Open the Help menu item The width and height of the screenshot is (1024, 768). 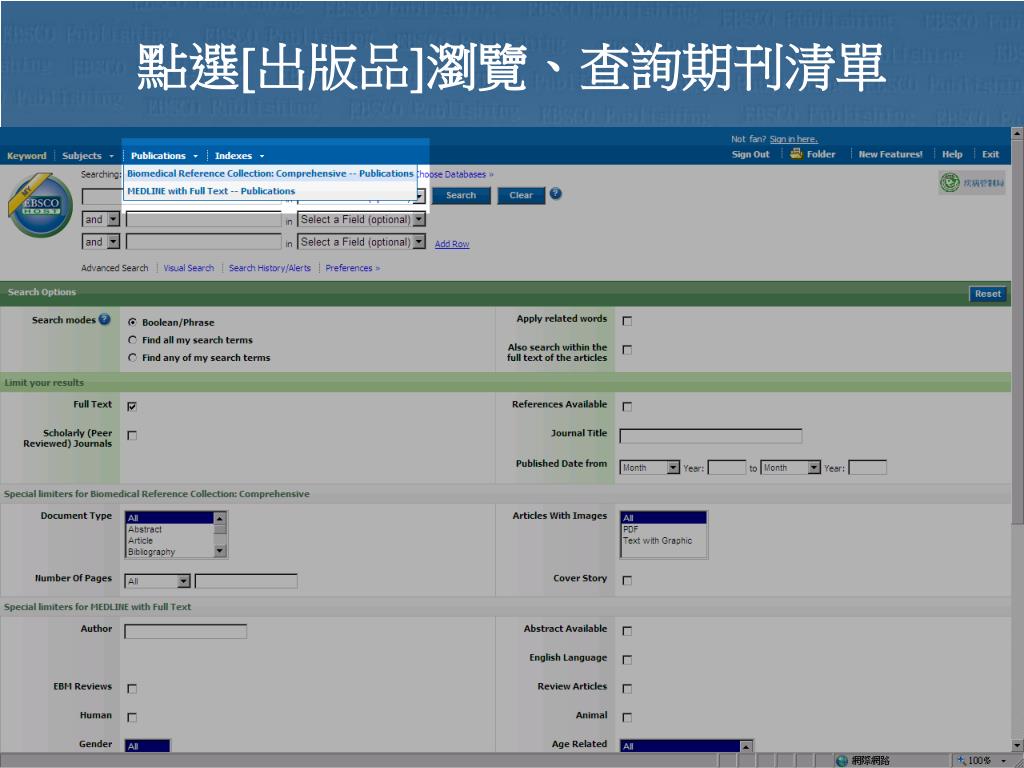point(952,154)
